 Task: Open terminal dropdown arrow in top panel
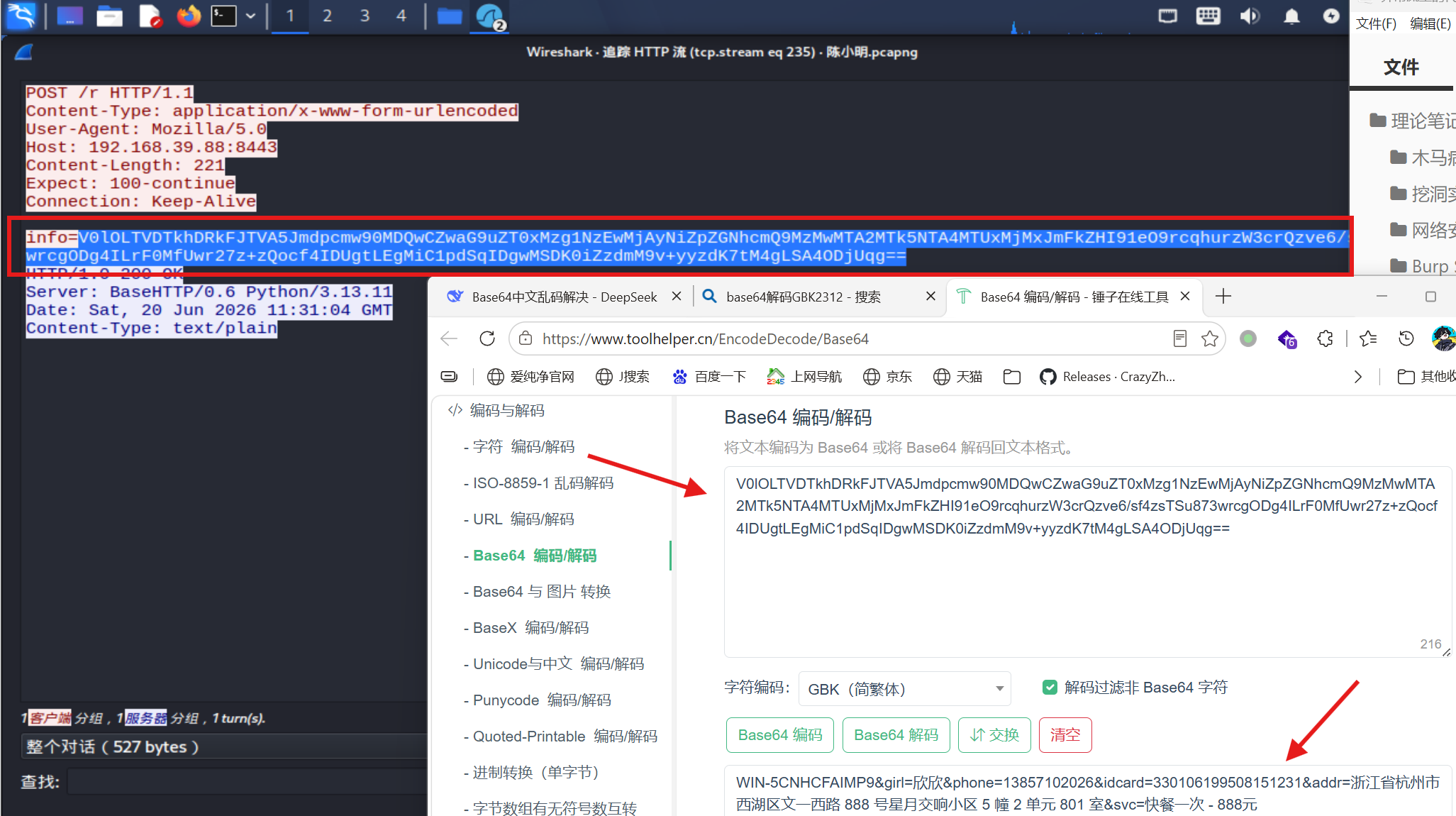coord(250,16)
